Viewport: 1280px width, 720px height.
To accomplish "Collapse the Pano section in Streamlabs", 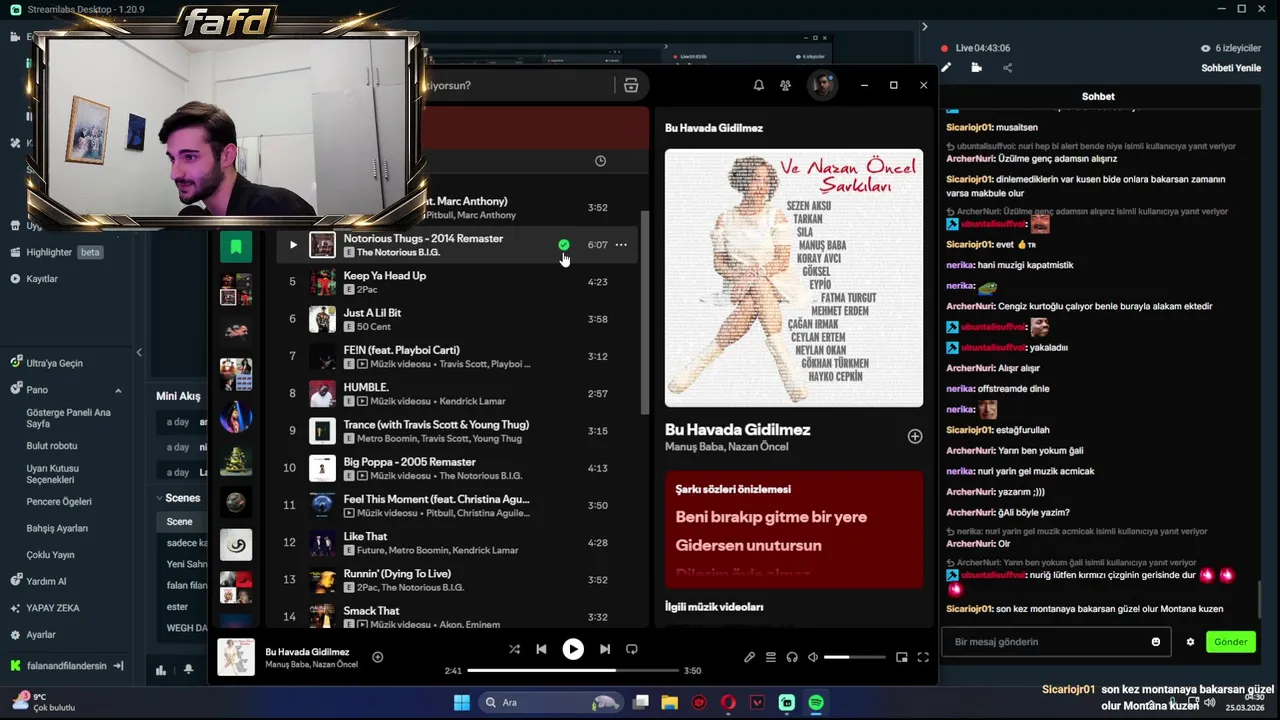I will click(x=118, y=390).
